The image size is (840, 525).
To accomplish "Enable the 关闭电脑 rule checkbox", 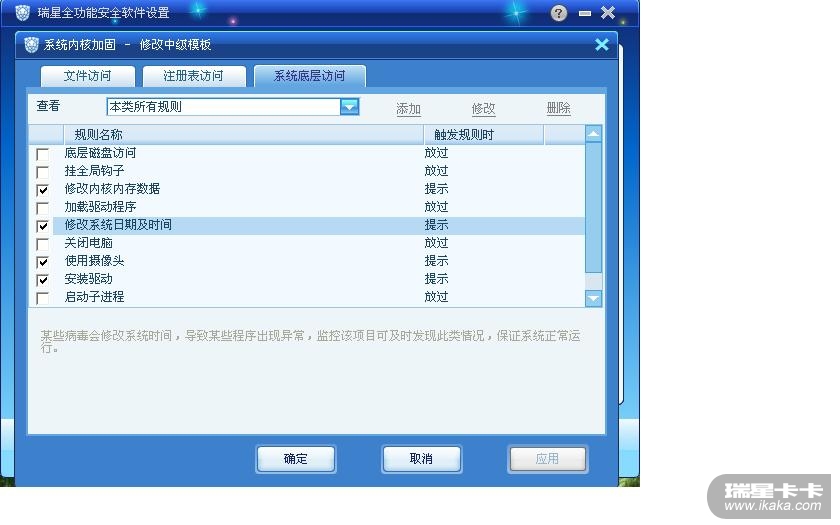I will [x=42, y=244].
